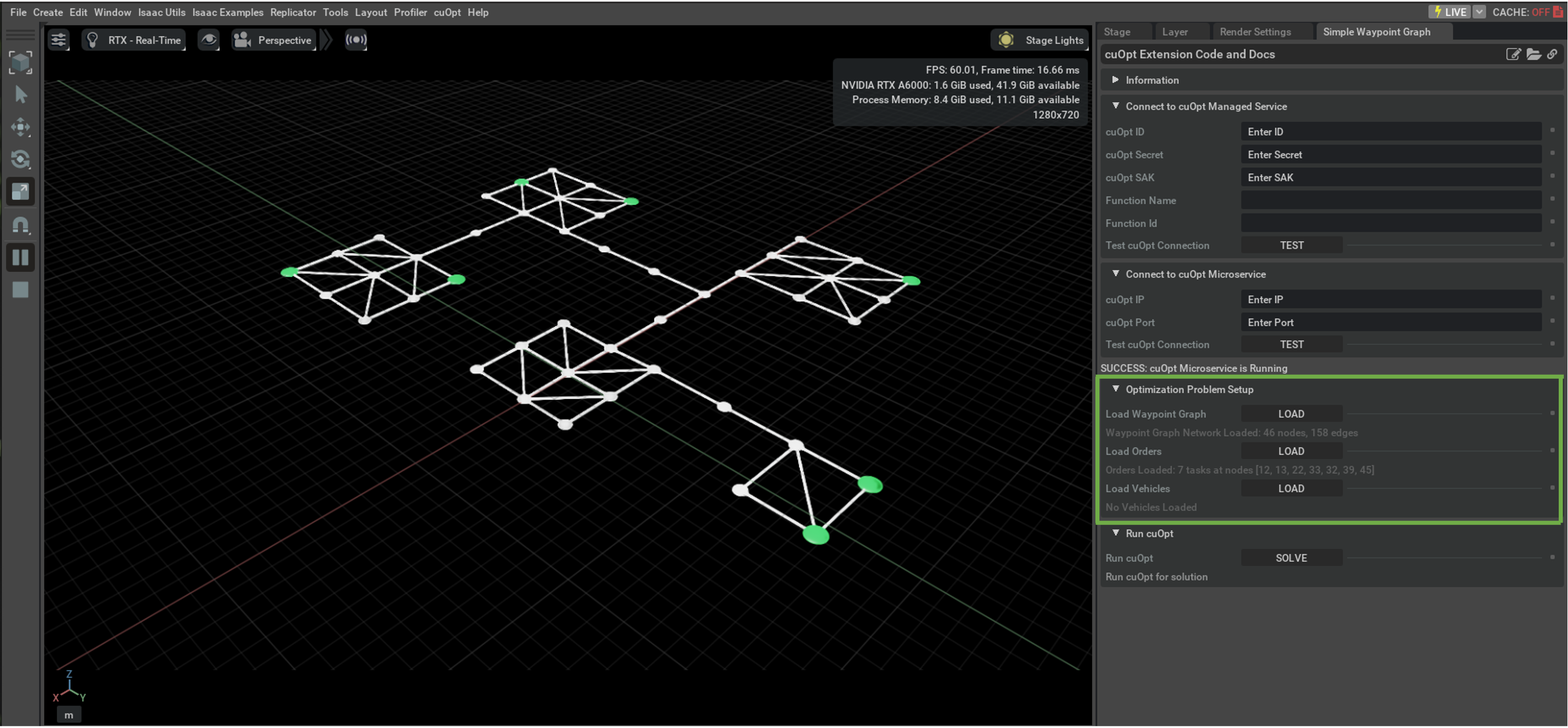The height and width of the screenshot is (728, 1568).
Task: Activate the Scale tool
Action: click(x=21, y=193)
